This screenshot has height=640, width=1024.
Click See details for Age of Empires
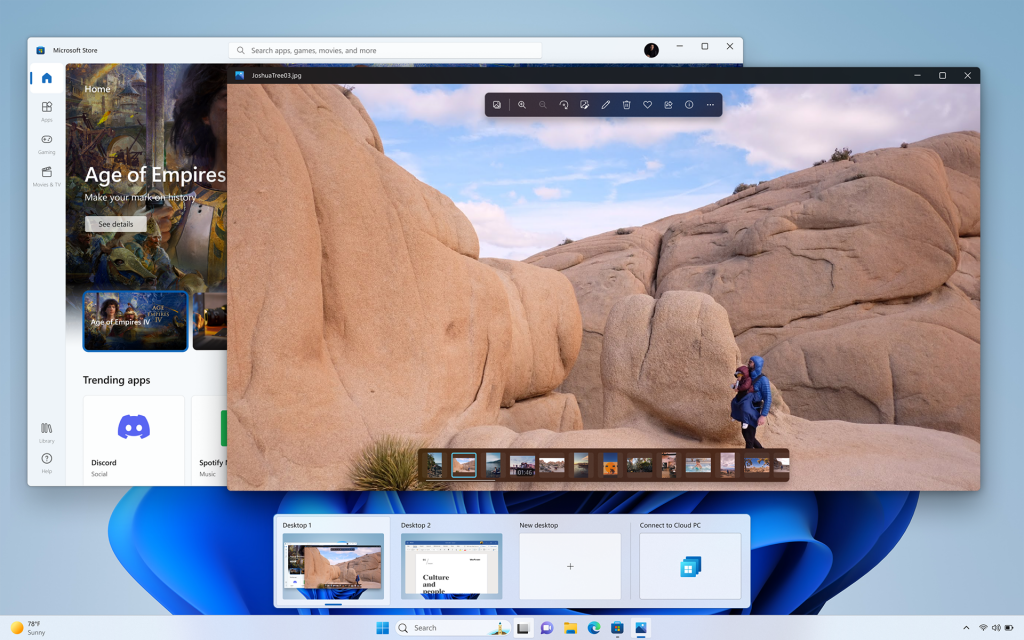pos(114,223)
